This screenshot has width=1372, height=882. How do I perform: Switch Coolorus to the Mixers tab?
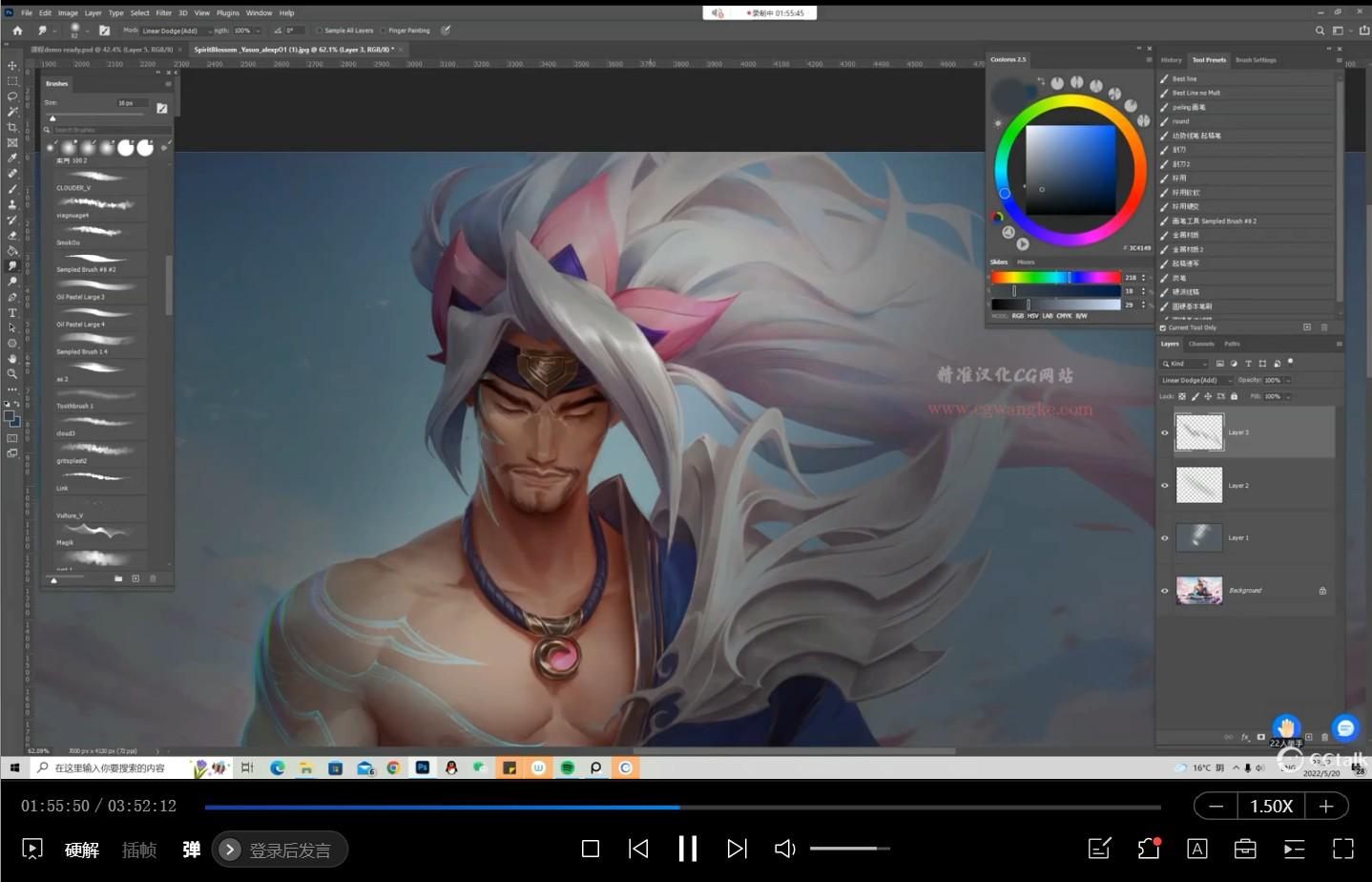tap(1026, 262)
